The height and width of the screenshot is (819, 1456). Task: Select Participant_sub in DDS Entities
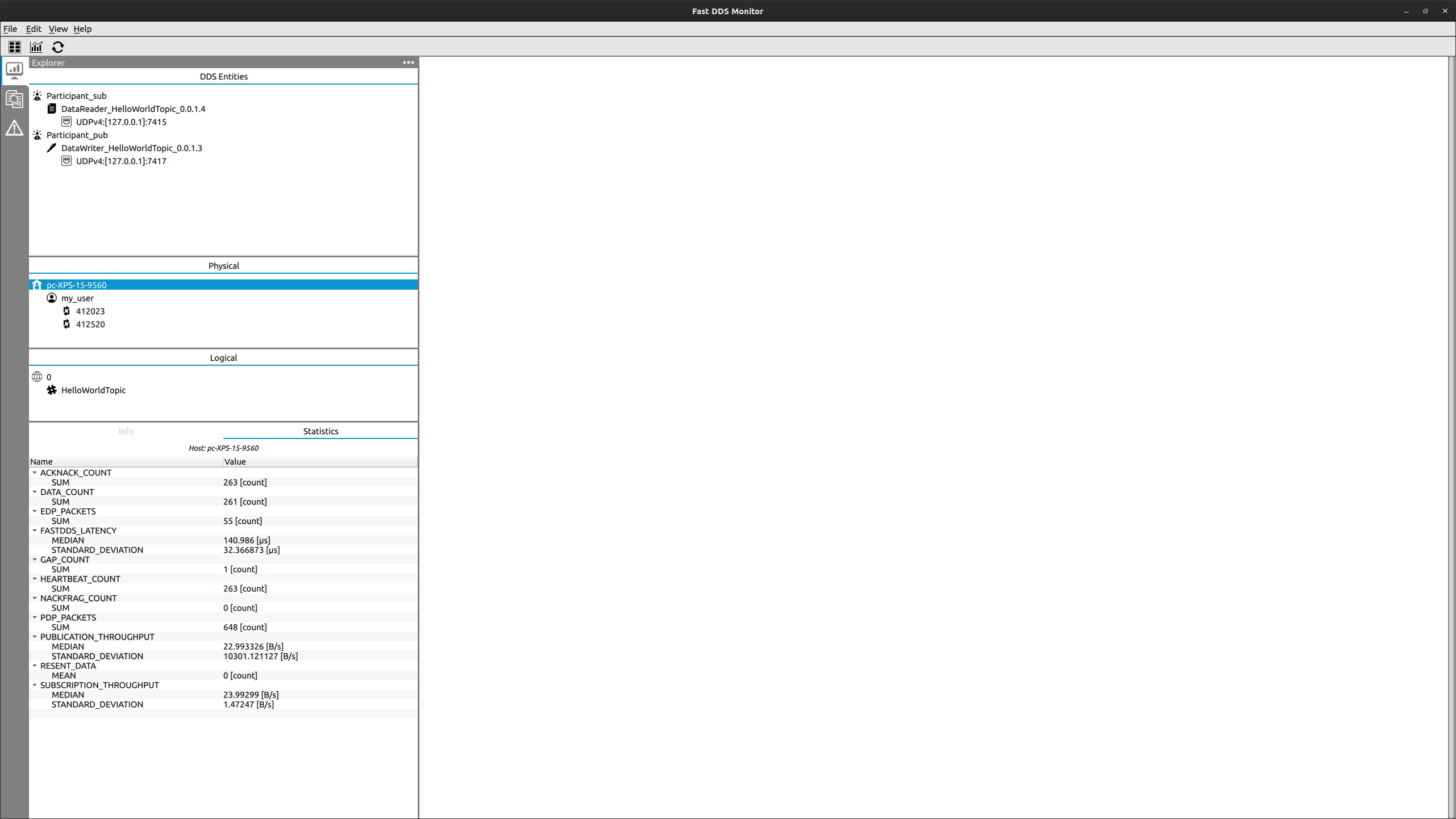point(76,95)
